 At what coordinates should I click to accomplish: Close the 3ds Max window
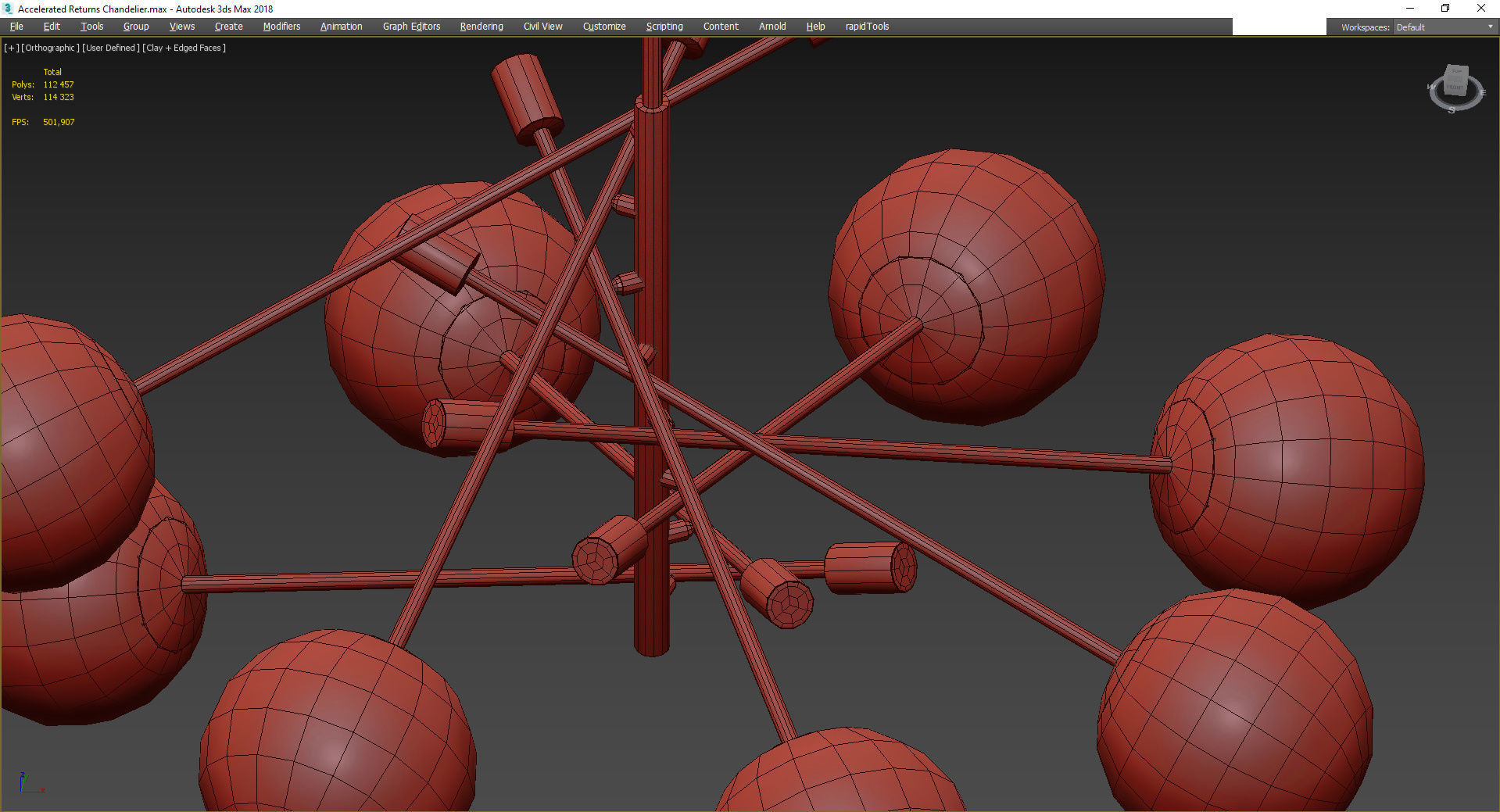click(1480, 9)
